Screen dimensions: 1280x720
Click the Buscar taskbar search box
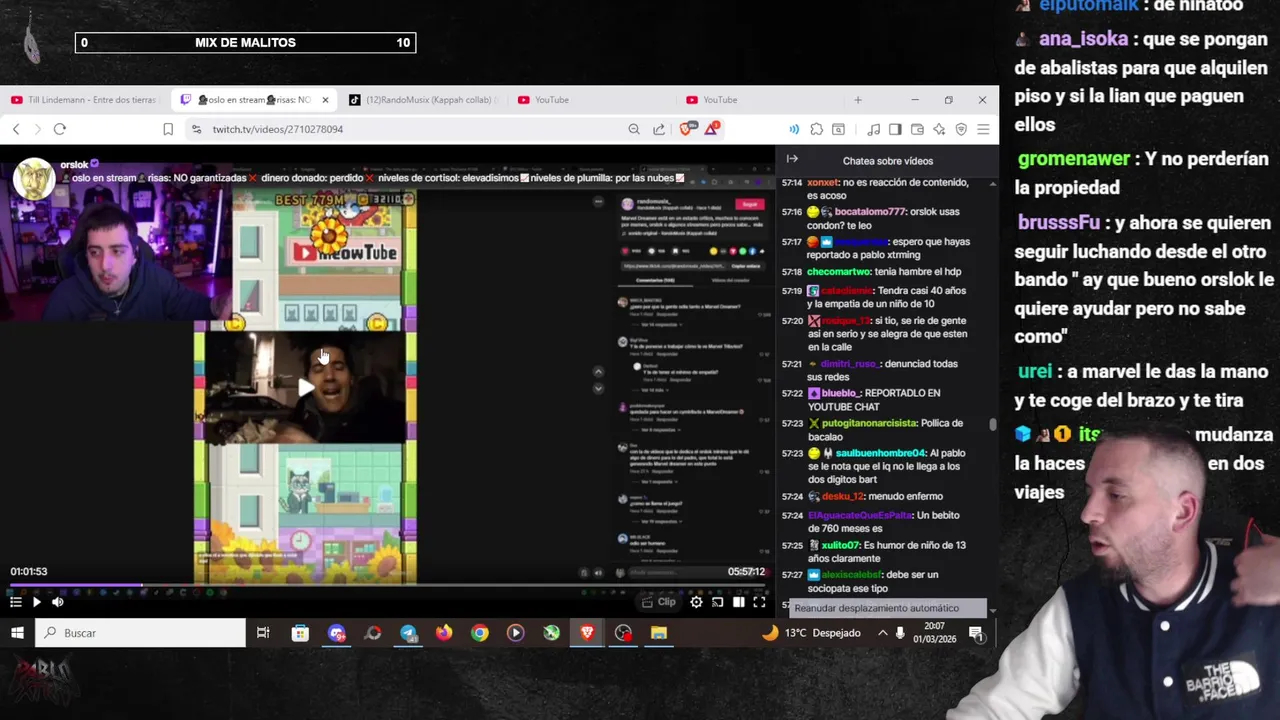[140, 633]
